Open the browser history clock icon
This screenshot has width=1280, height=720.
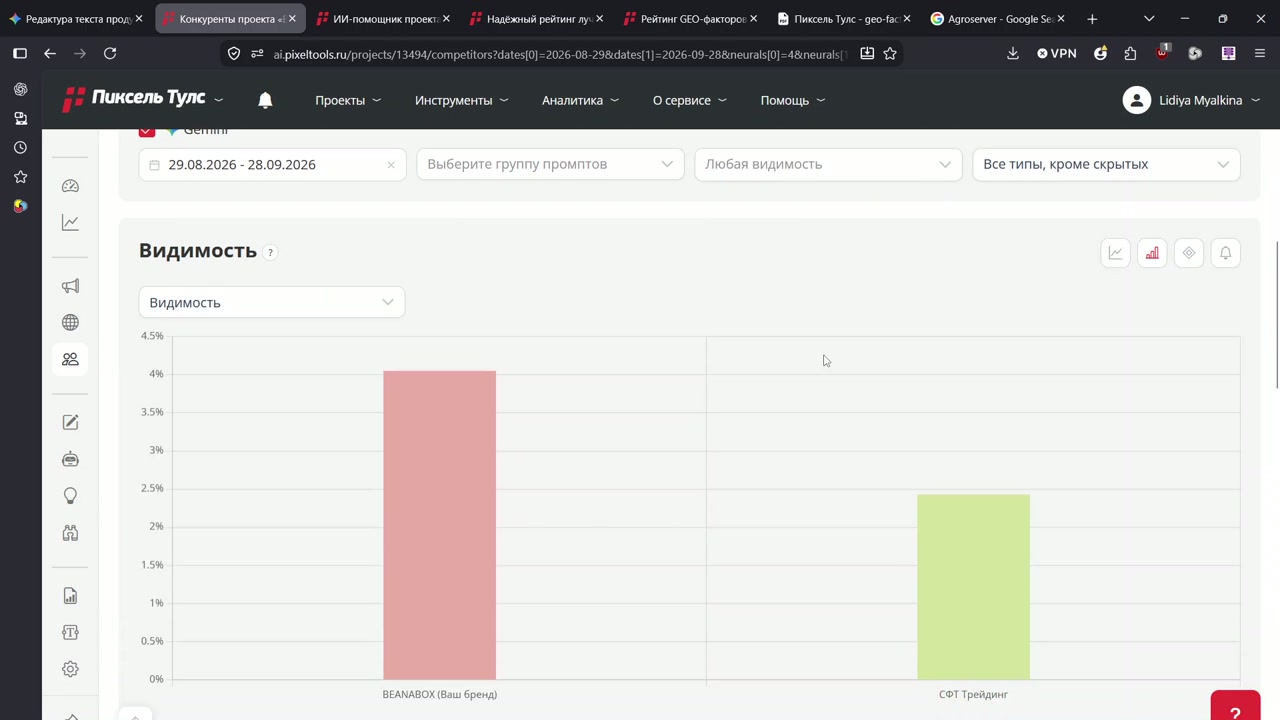point(20,147)
